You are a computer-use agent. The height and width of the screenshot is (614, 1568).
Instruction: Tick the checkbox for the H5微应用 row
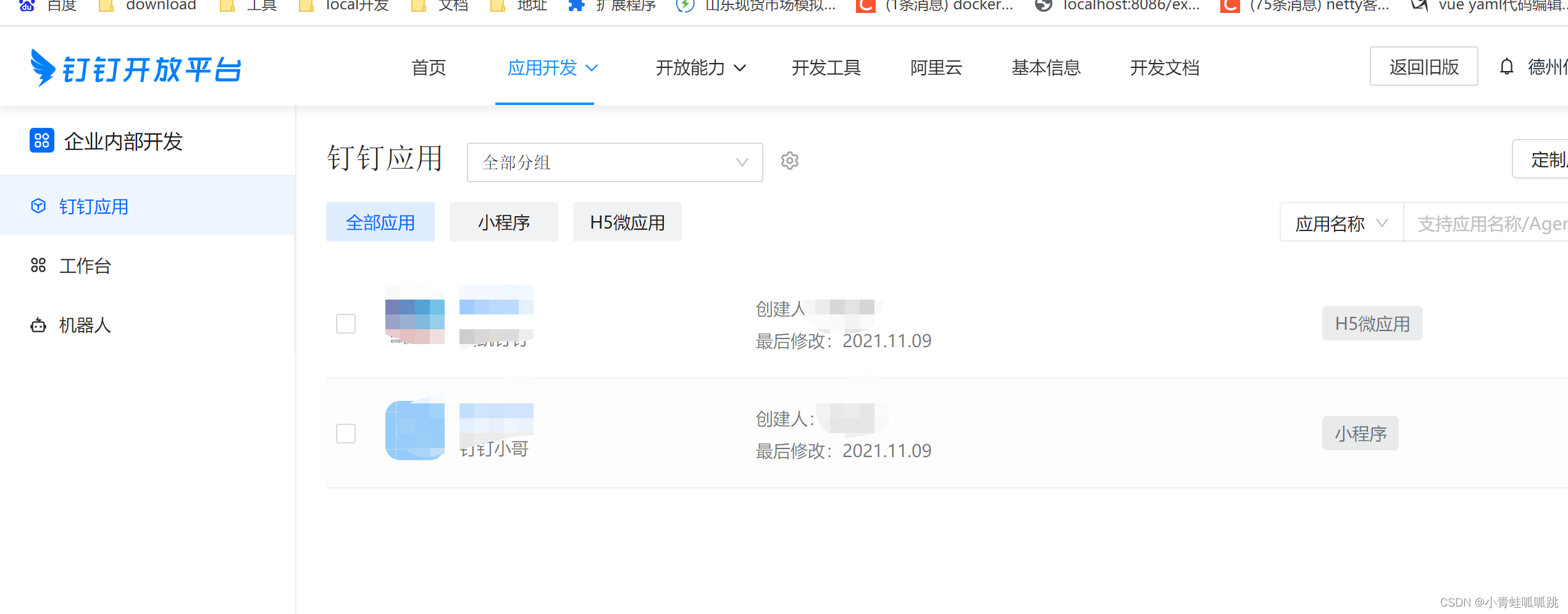click(346, 323)
